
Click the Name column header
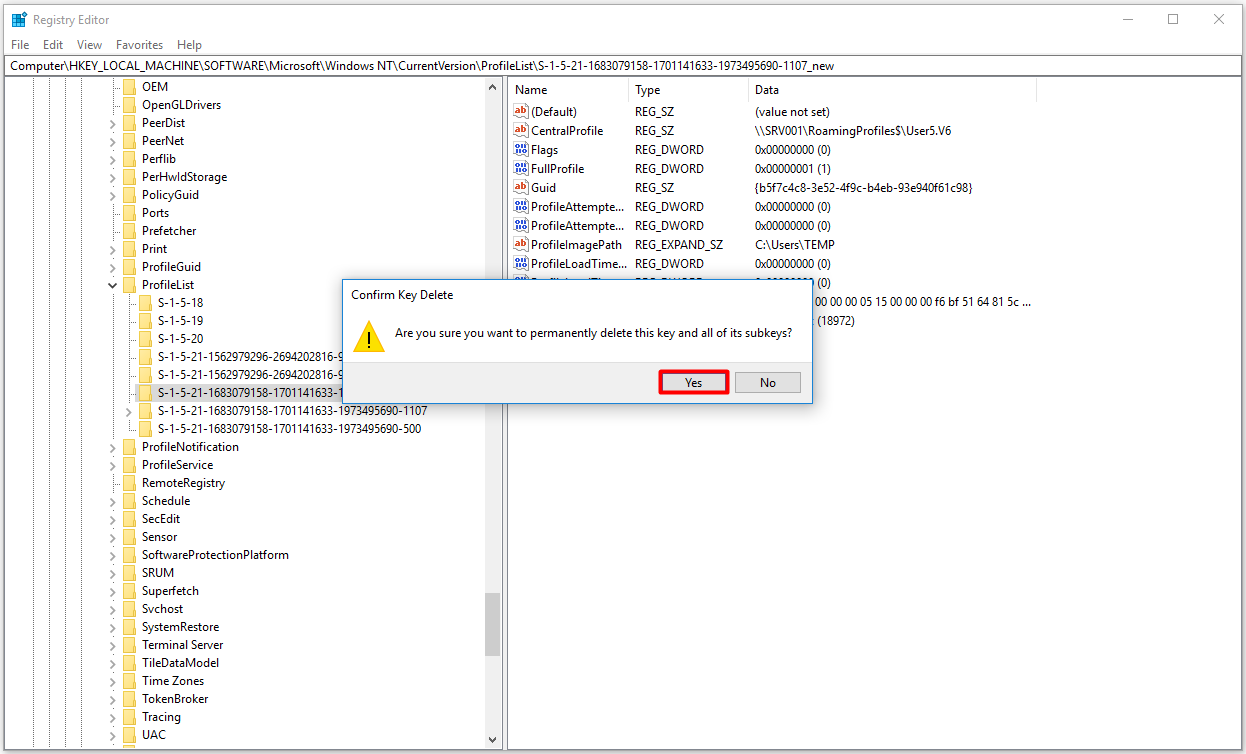click(569, 90)
